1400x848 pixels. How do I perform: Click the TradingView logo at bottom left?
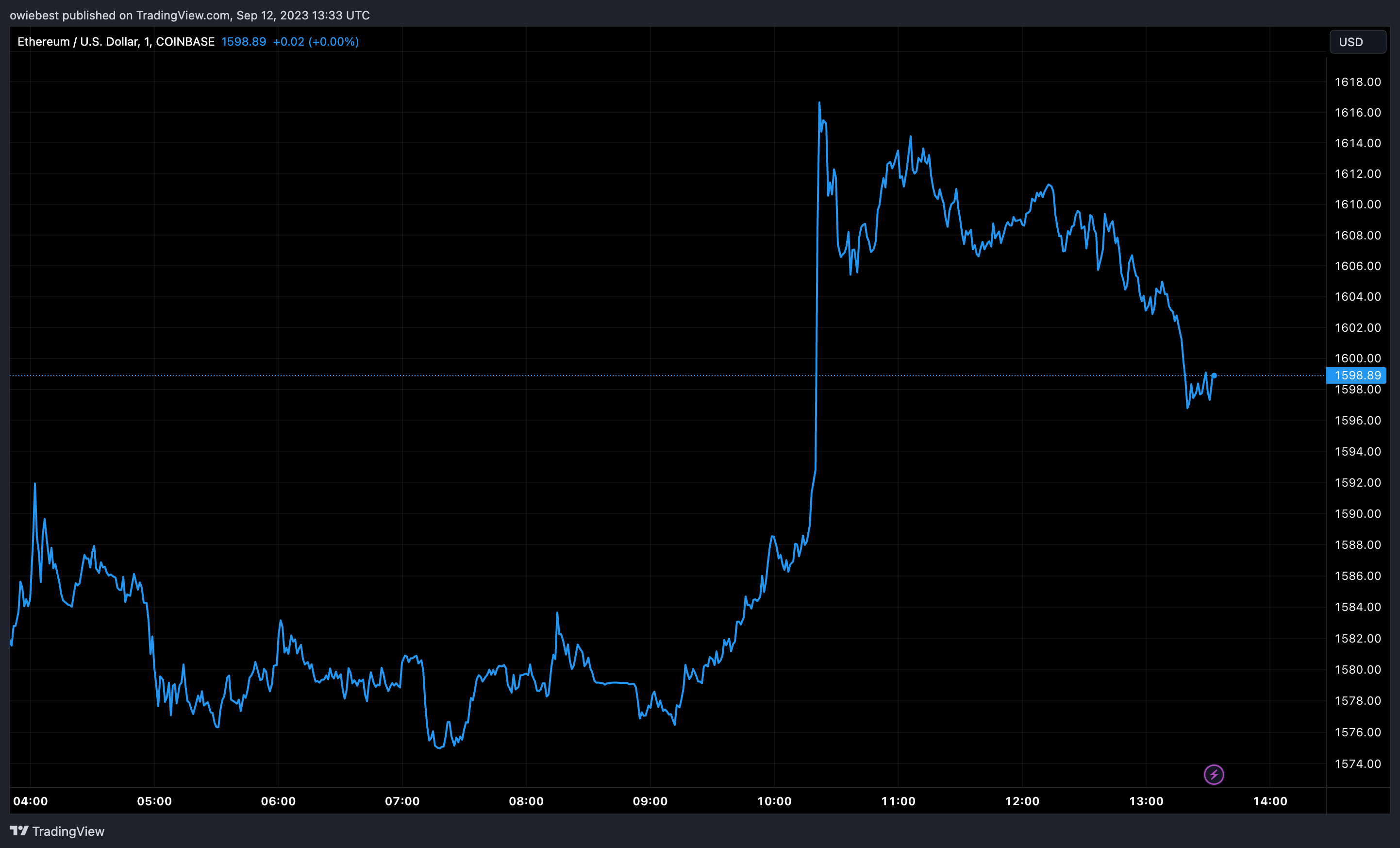coord(57,831)
